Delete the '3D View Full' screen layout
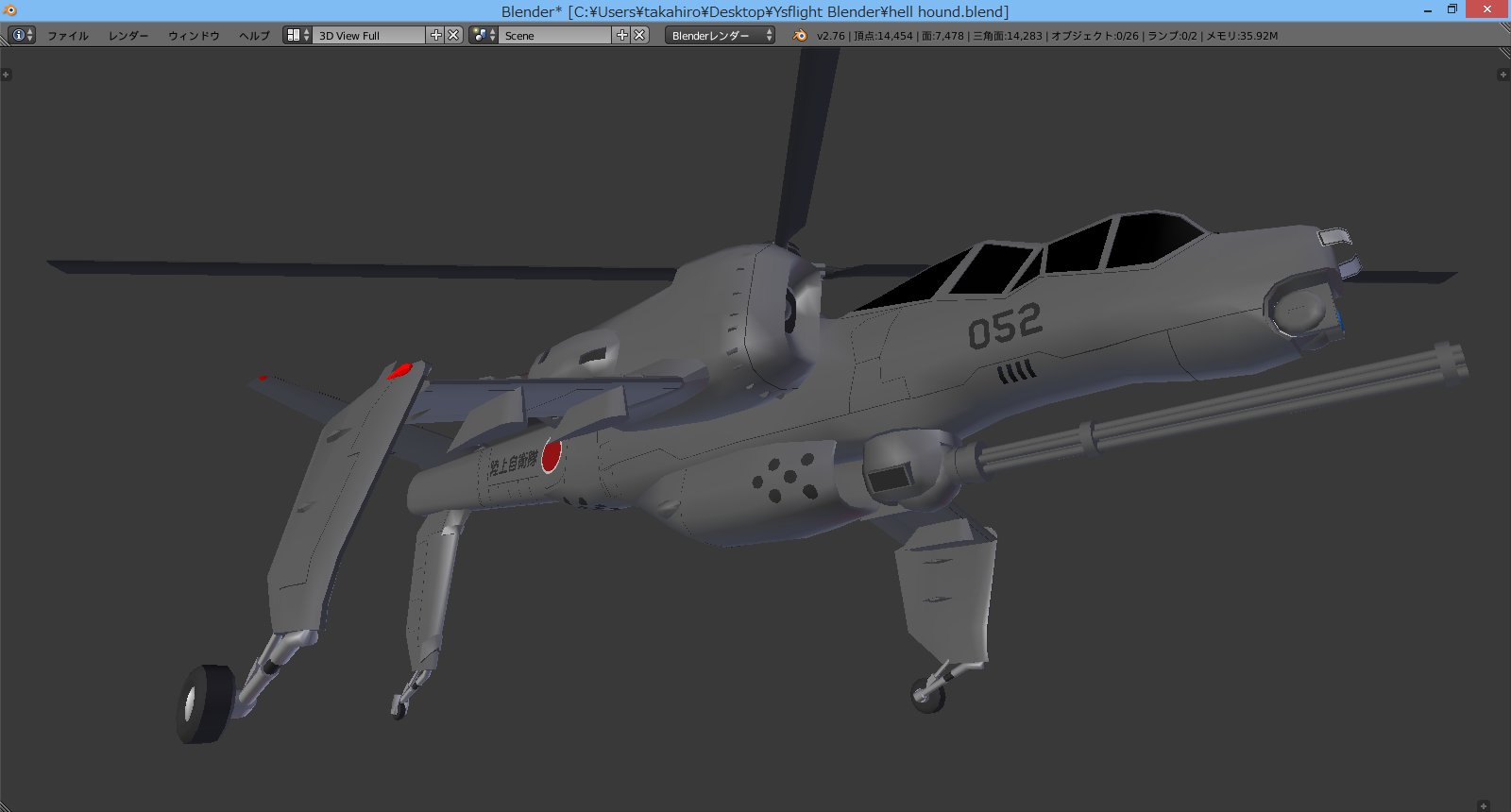 click(x=454, y=35)
